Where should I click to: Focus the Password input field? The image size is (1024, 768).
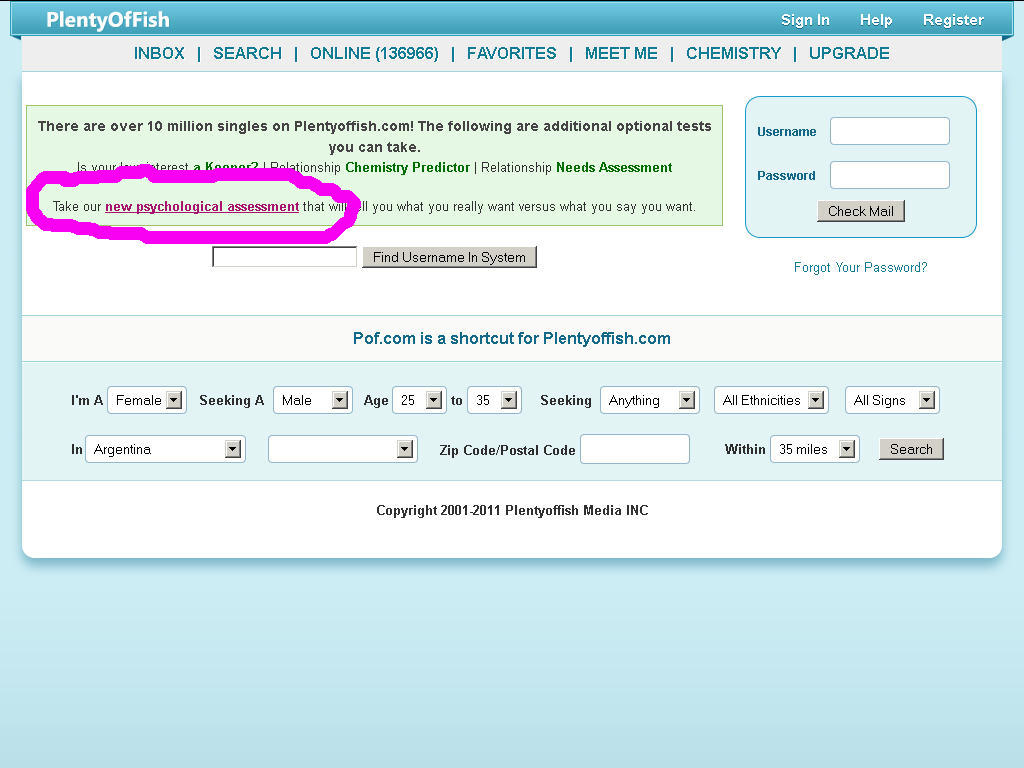click(x=889, y=175)
